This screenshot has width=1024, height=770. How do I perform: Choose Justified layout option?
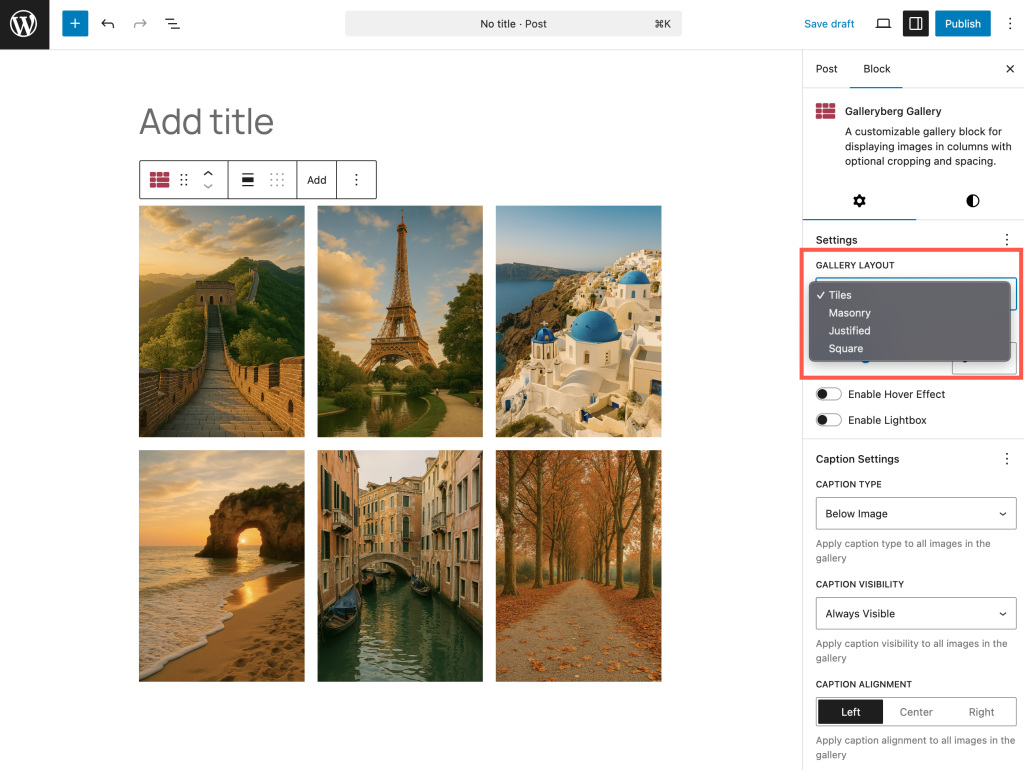pyautogui.click(x=850, y=331)
